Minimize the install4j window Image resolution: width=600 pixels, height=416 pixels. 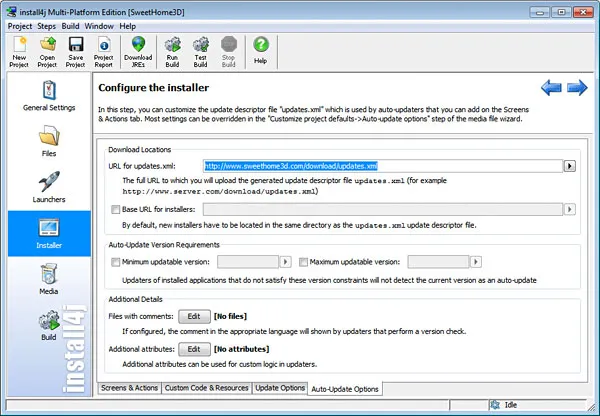[x=540, y=12]
